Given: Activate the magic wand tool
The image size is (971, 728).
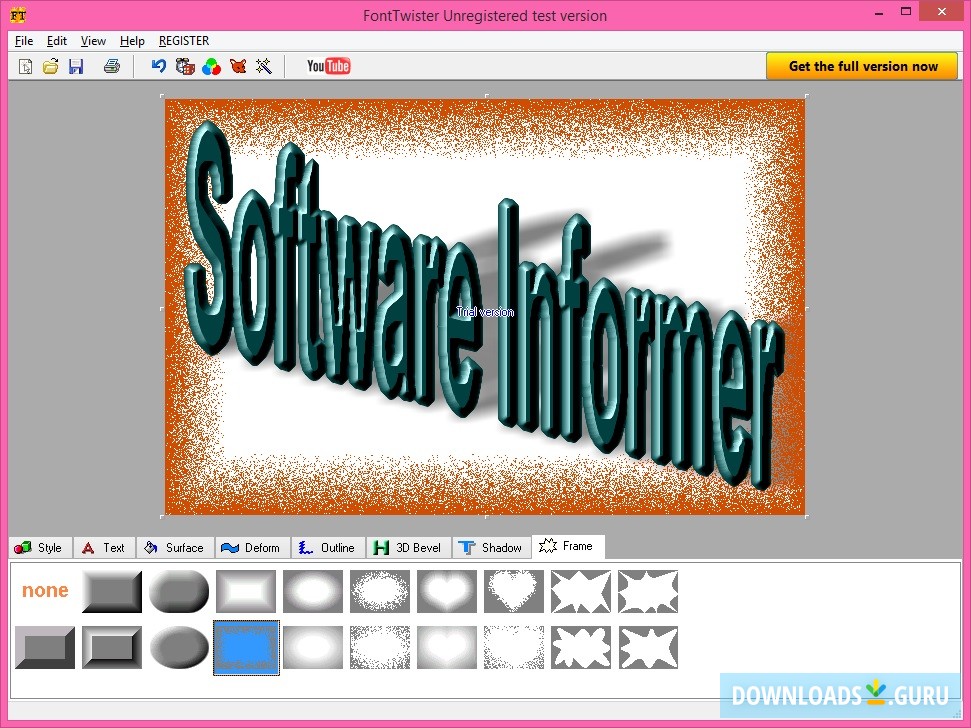Looking at the screenshot, I should 264,66.
